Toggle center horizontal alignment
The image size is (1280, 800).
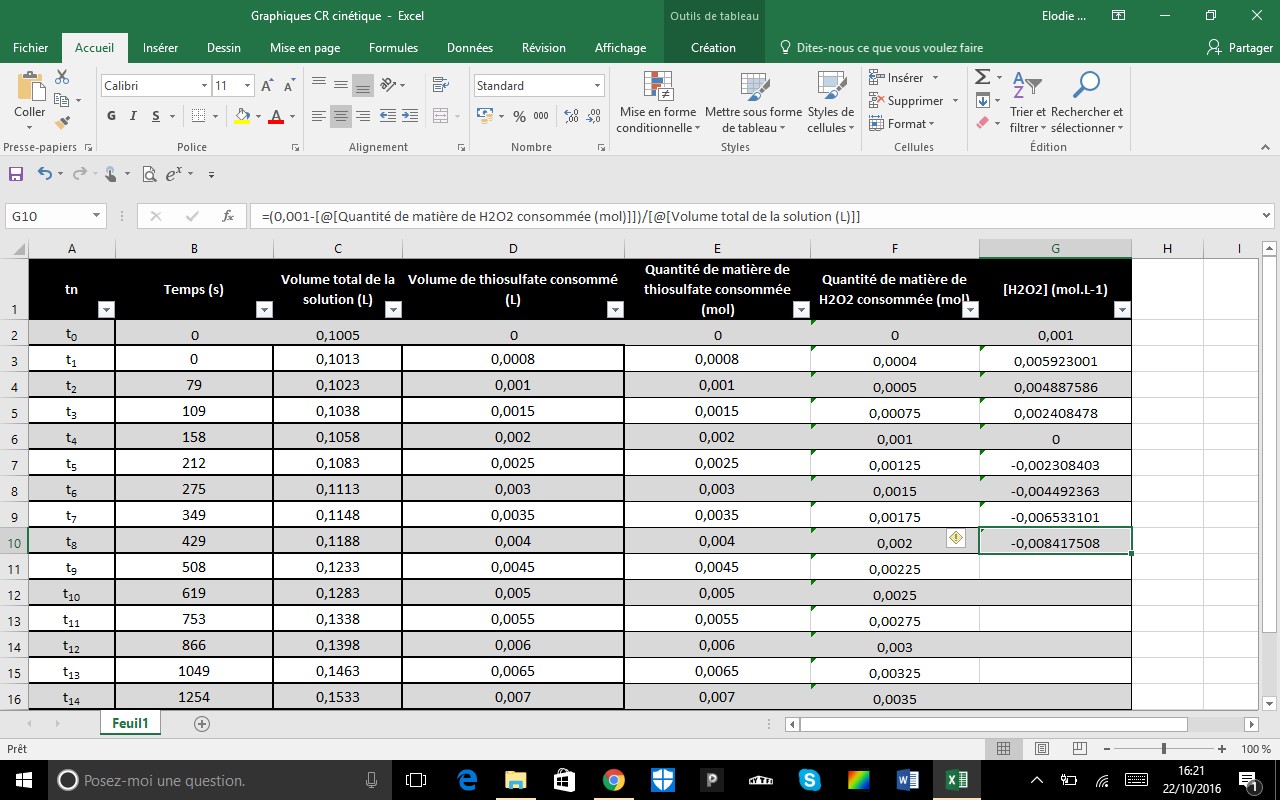click(341, 116)
